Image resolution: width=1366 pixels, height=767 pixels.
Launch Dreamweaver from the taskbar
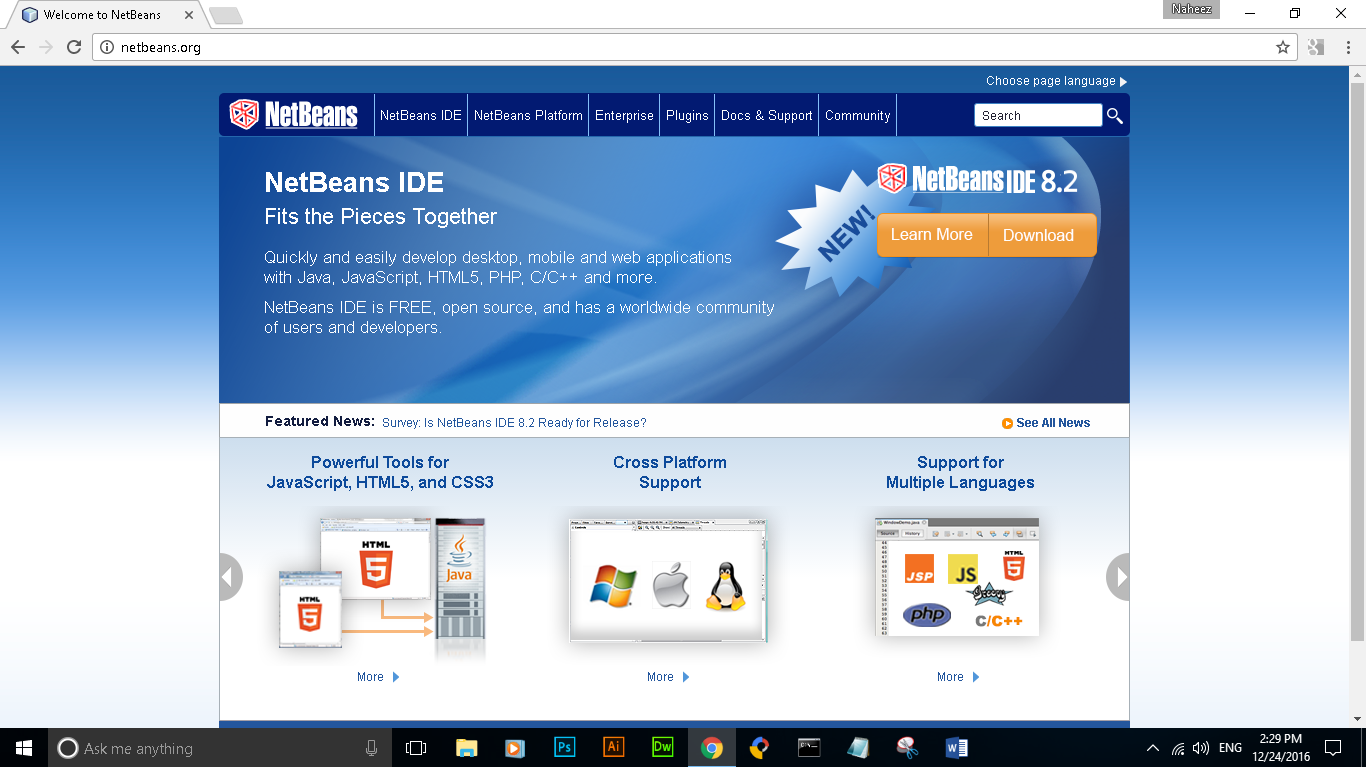click(x=662, y=748)
